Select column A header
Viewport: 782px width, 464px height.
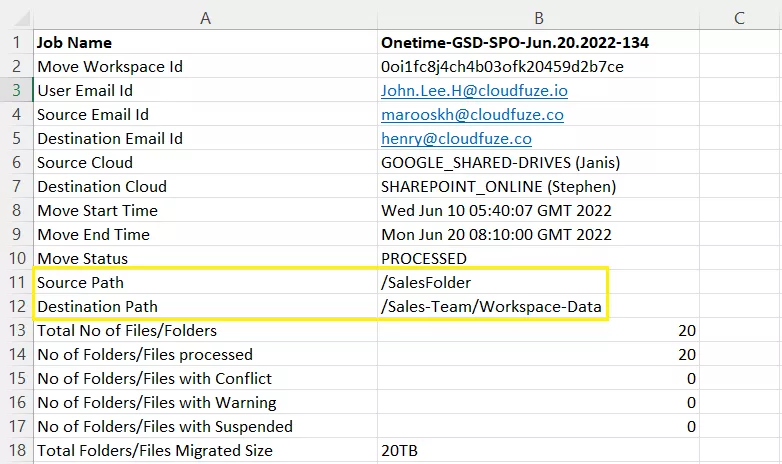[x=205, y=18]
